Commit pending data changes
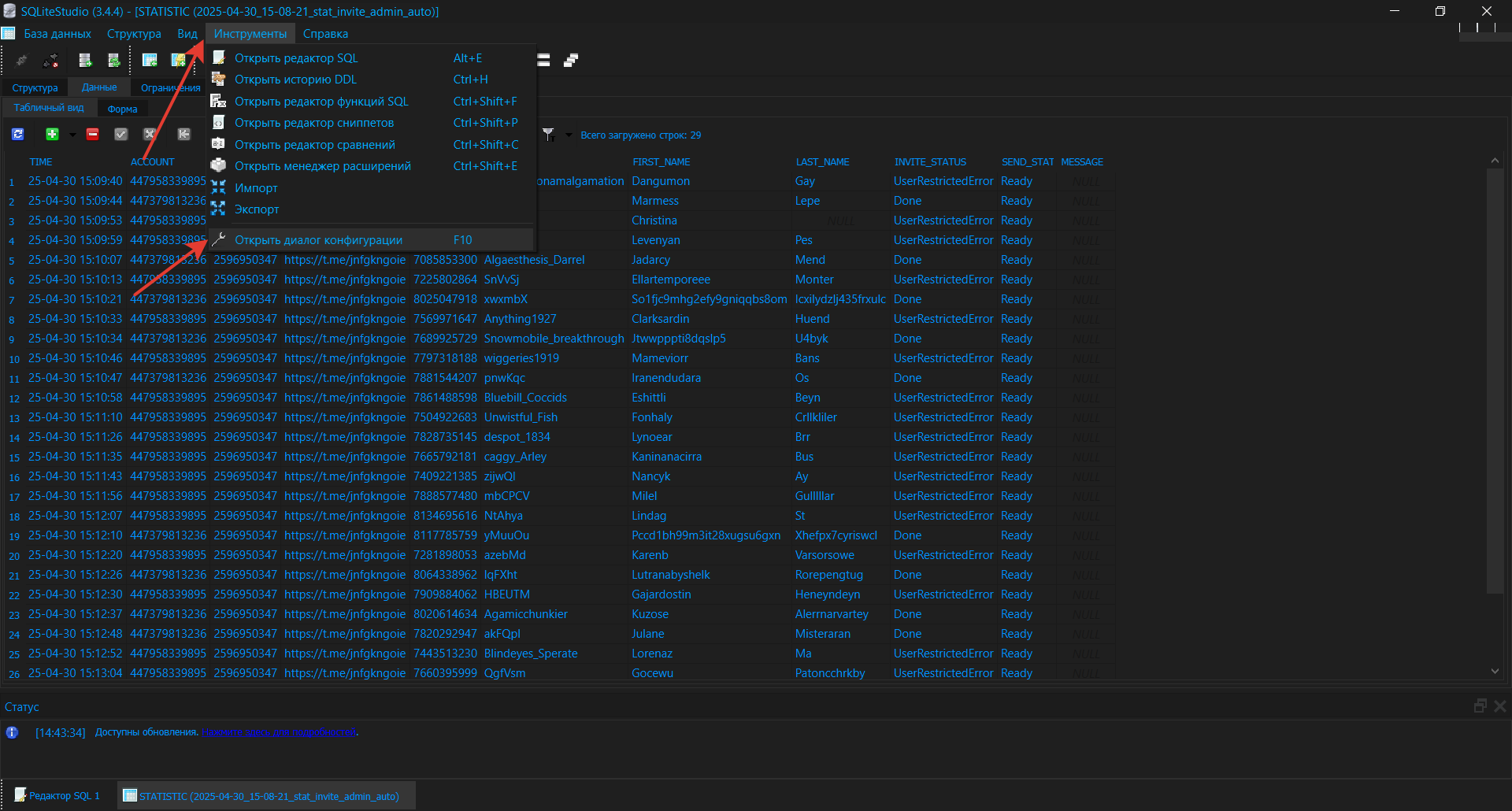This screenshot has height=811, width=1512. click(120, 134)
